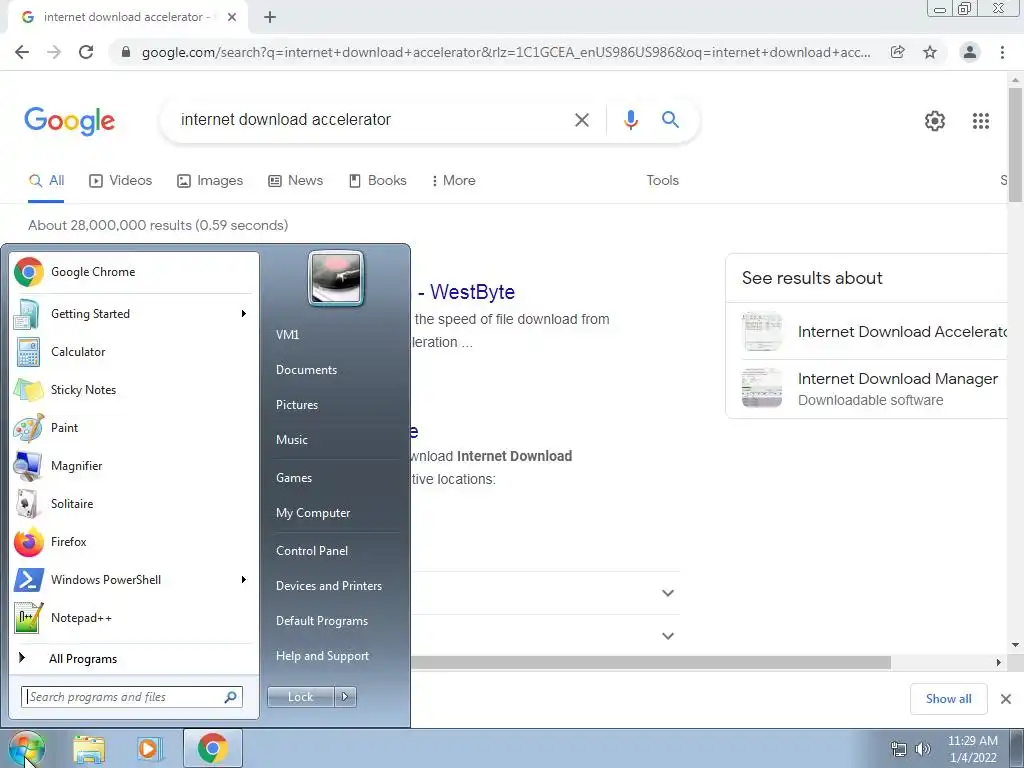Open More search filters dropdown

[x=453, y=180]
